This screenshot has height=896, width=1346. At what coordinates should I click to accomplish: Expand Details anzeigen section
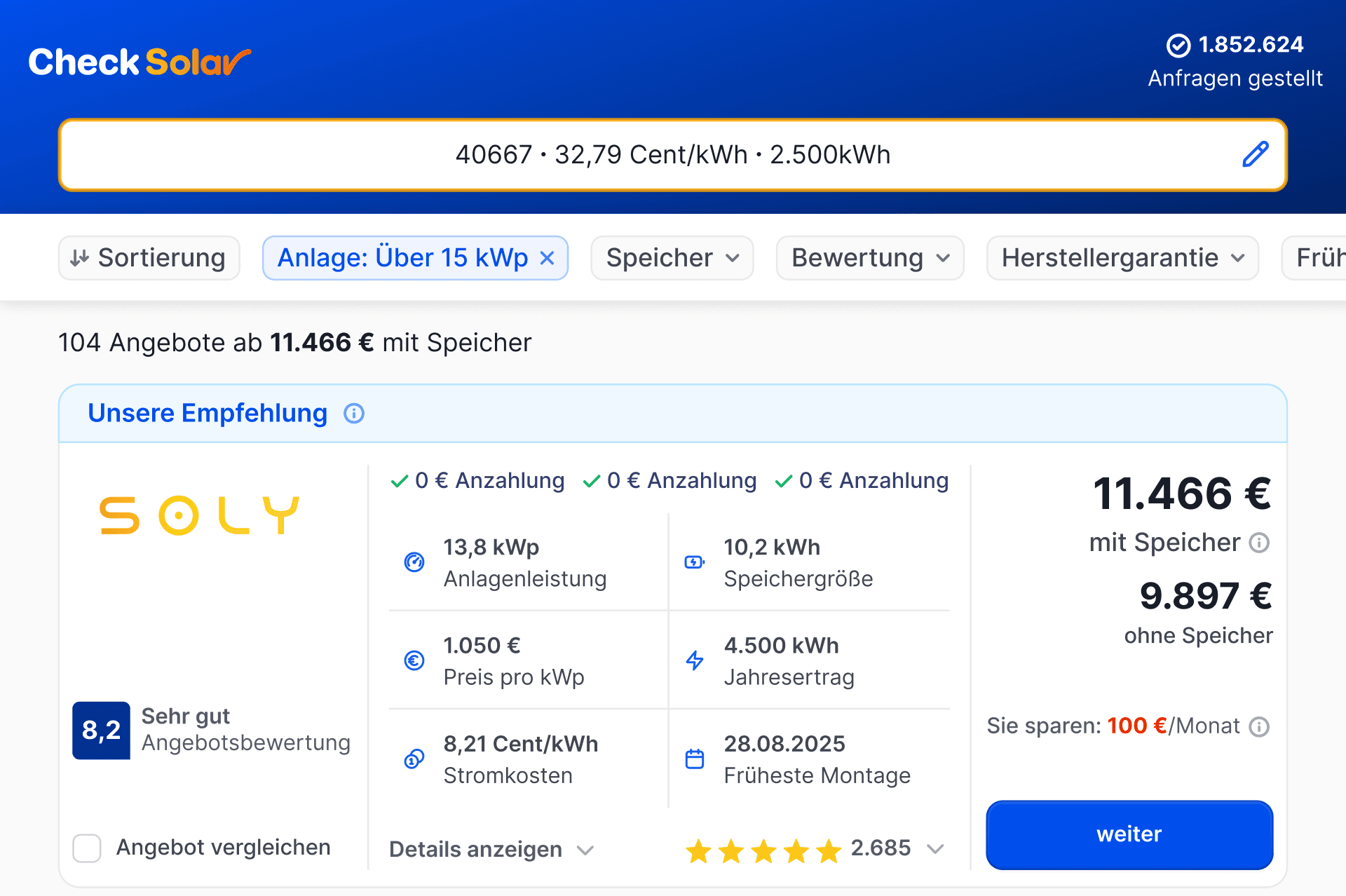click(491, 850)
